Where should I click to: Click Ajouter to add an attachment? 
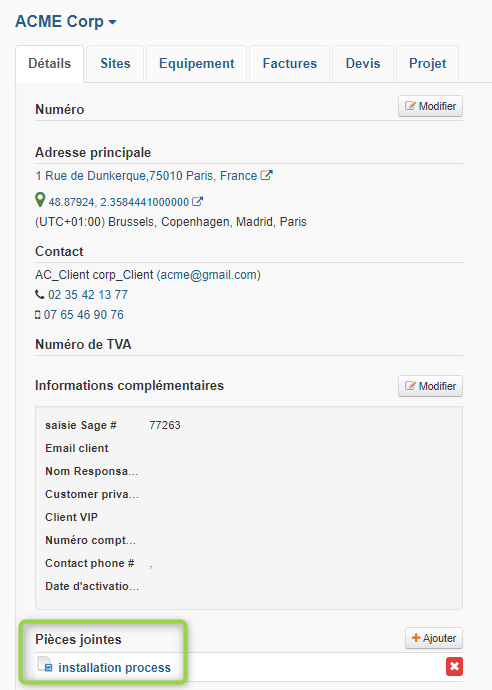click(434, 638)
